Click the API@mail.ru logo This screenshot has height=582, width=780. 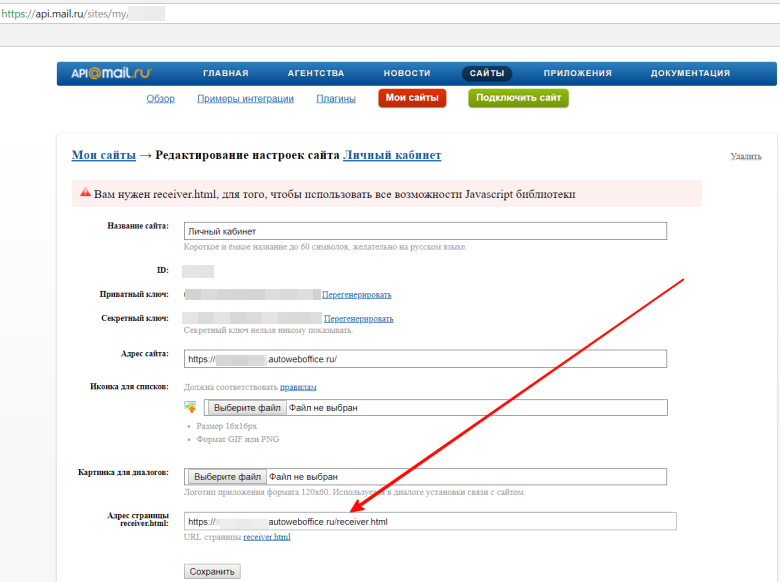point(111,73)
